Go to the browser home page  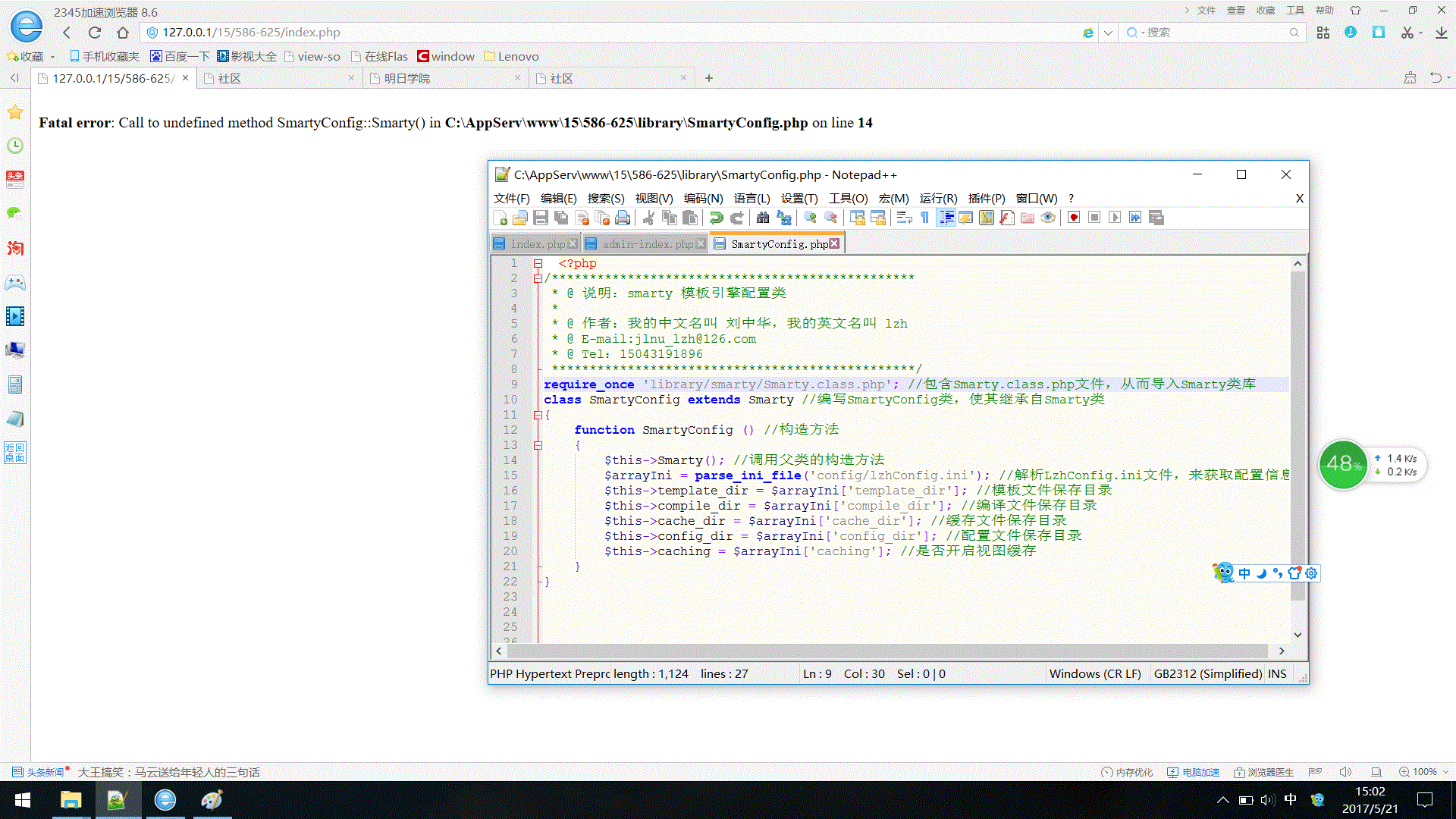coord(123,33)
